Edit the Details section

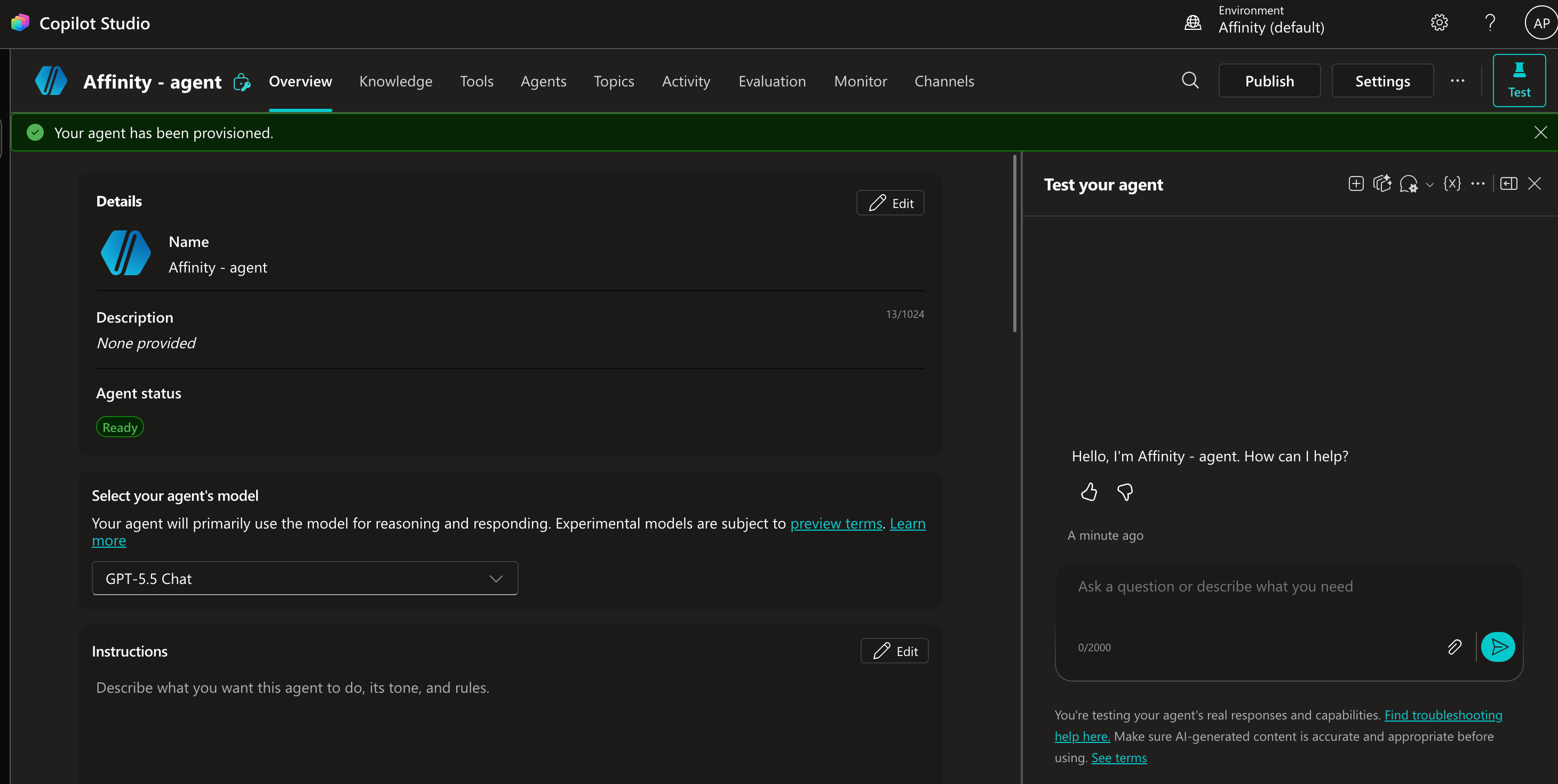(889, 203)
